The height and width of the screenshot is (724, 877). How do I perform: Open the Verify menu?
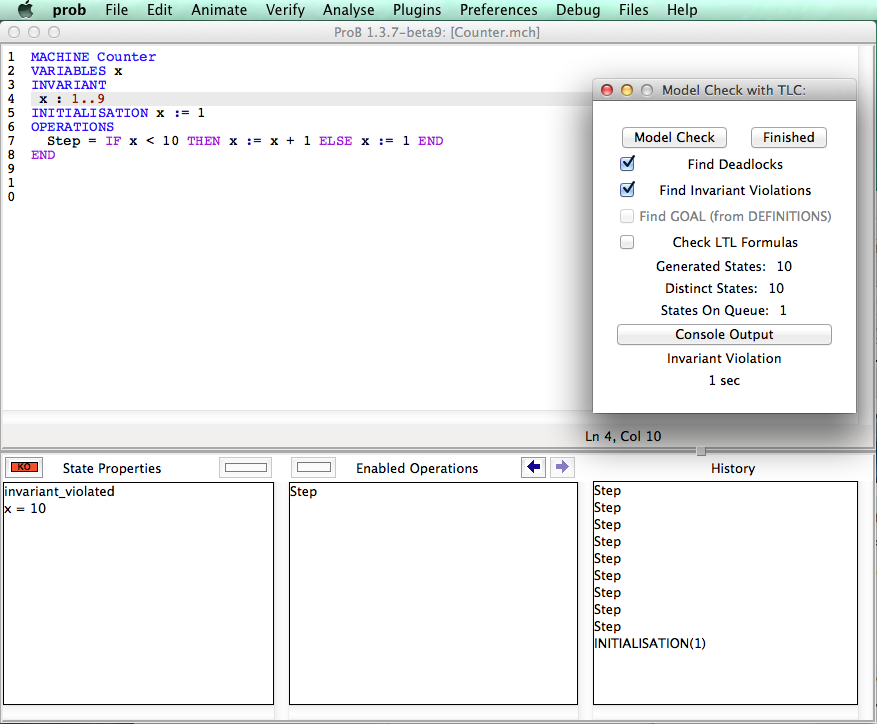(x=285, y=10)
